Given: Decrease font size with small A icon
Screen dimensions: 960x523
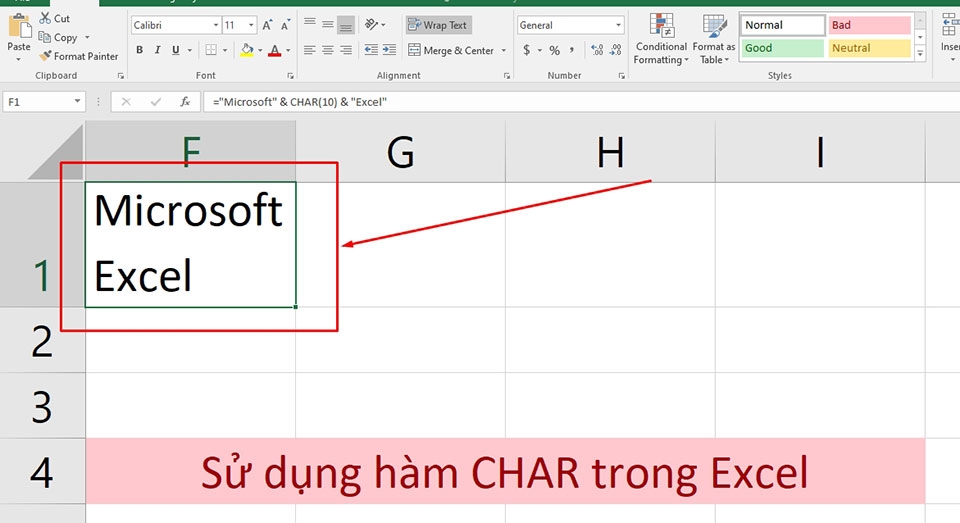Looking at the screenshot, I should coord(285,25).
